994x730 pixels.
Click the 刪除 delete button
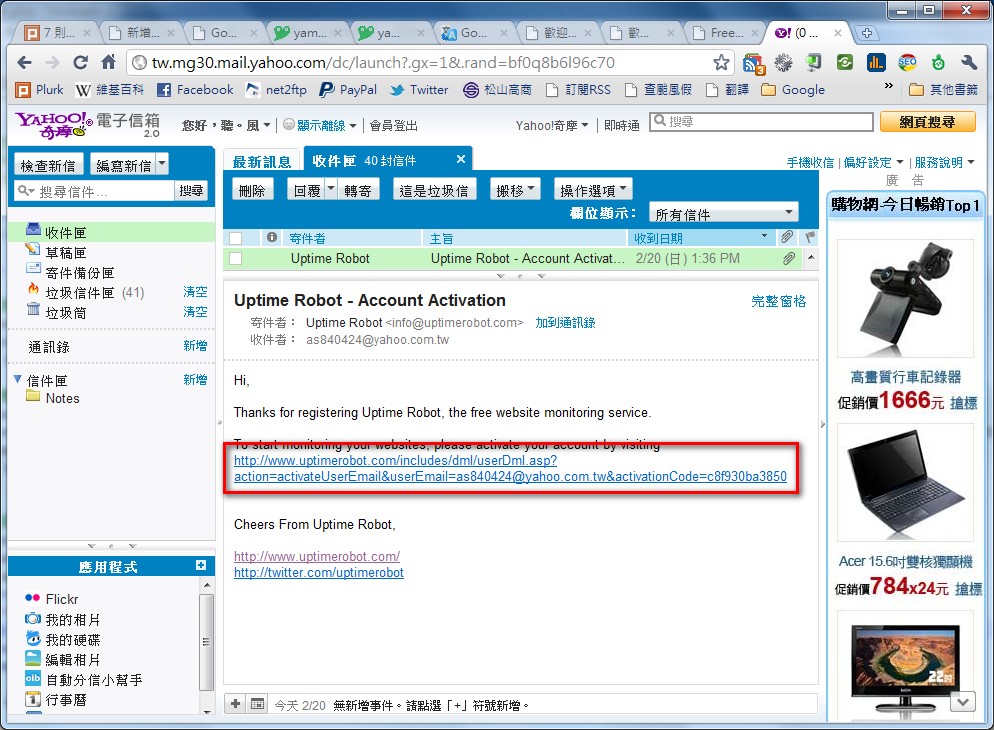point(252,190)
